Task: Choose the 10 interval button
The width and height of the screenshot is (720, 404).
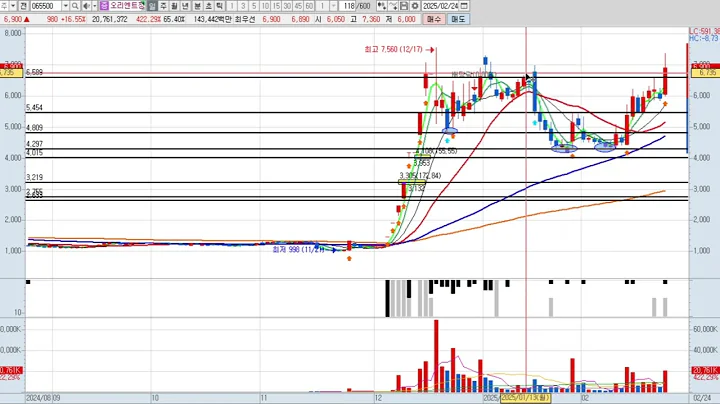Action: pyautogui.click(x=265, y=6)
